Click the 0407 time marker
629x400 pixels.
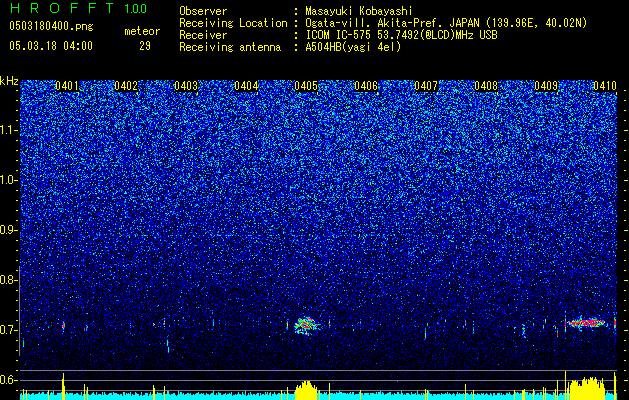coord(426,86)
